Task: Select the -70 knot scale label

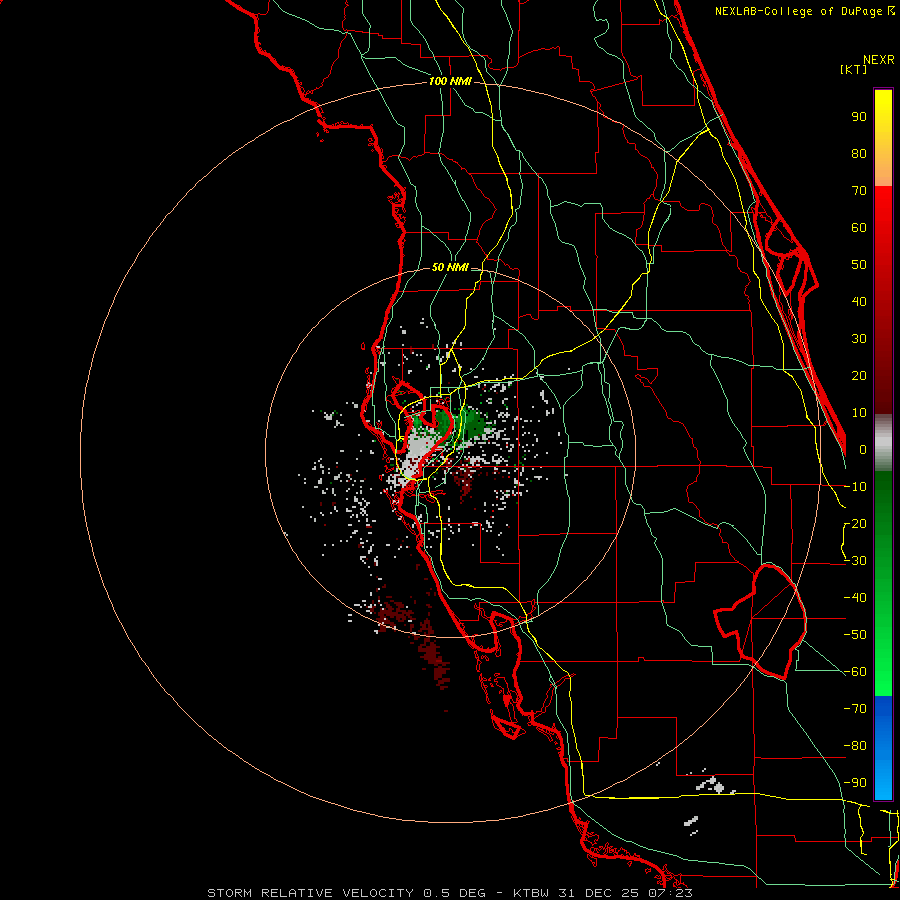Action: (855, 709)
